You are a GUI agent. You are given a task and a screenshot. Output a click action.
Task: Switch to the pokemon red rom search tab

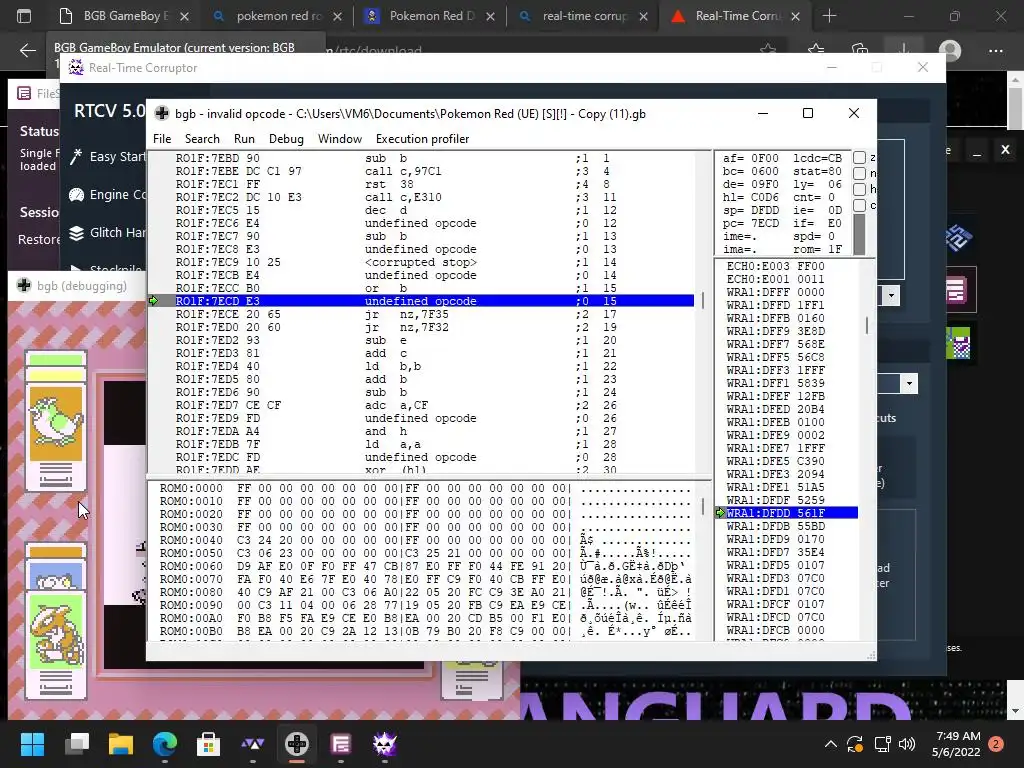pos(277,16)
